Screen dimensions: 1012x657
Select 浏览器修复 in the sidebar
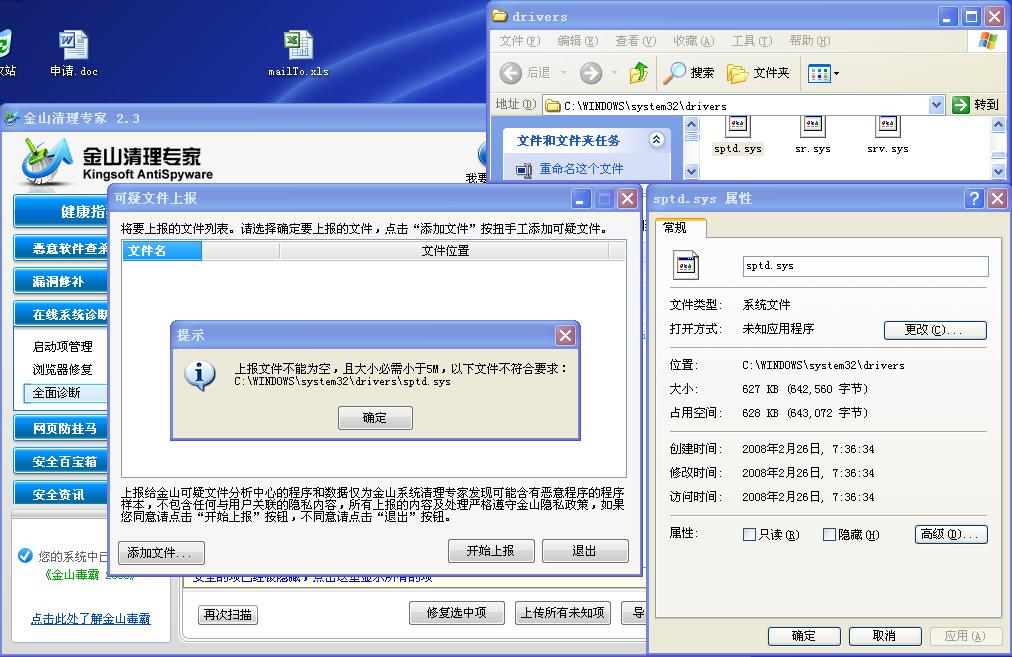click(x=63, y=370)
